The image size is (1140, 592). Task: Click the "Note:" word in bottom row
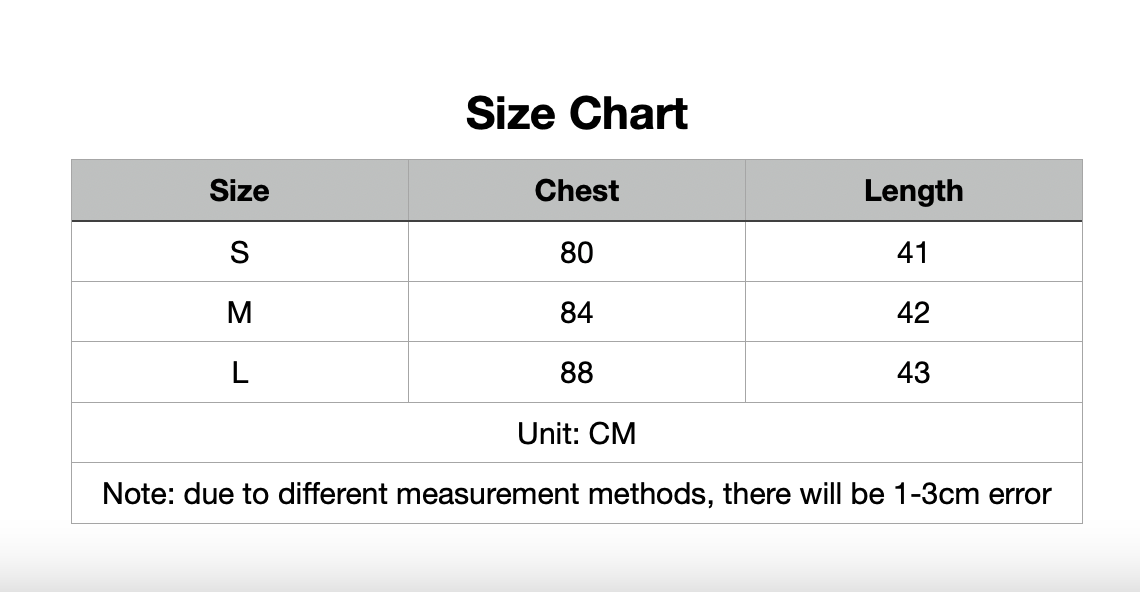(x=139, y=494)
